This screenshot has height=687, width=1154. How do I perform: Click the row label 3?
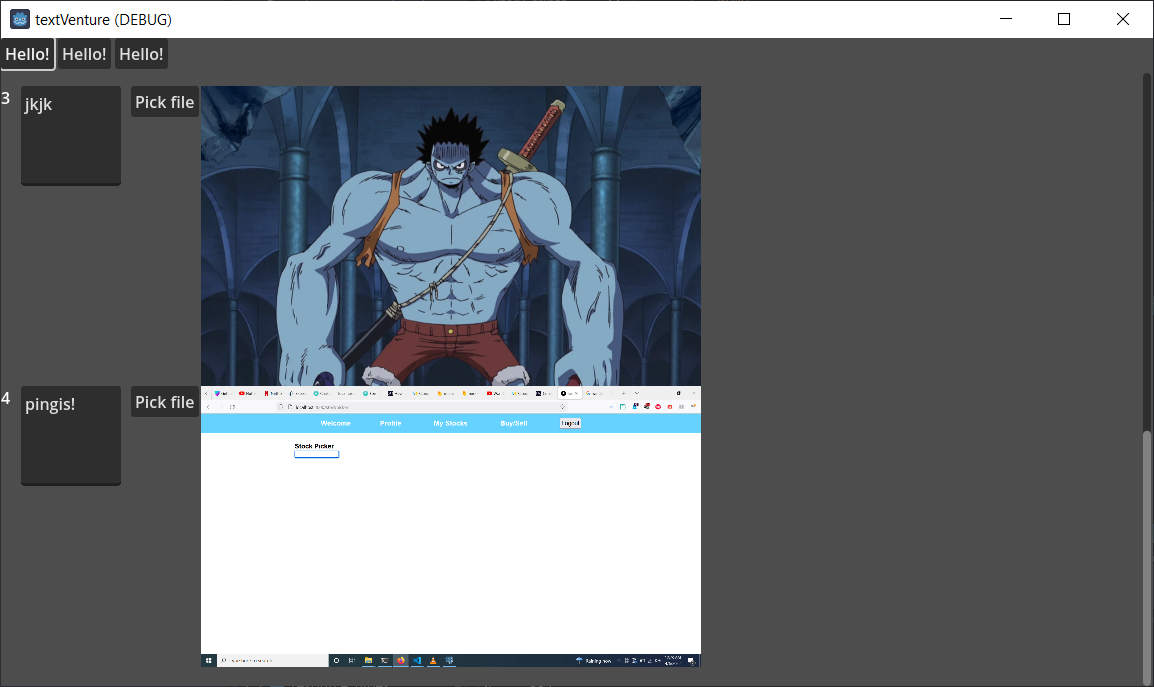click(x=6, y=98)
